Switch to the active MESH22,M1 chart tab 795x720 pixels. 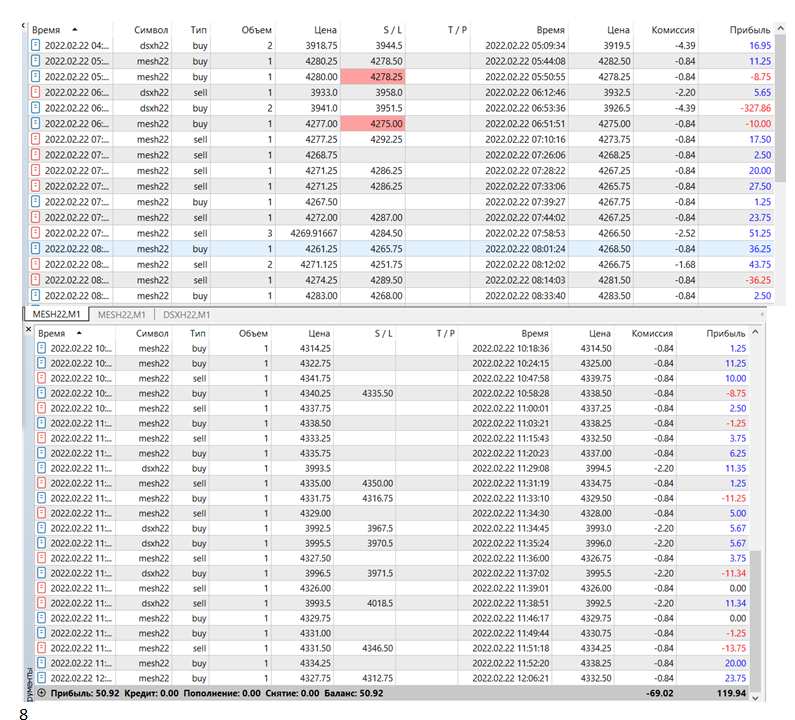pyautogui.click(x=56, y=314)
